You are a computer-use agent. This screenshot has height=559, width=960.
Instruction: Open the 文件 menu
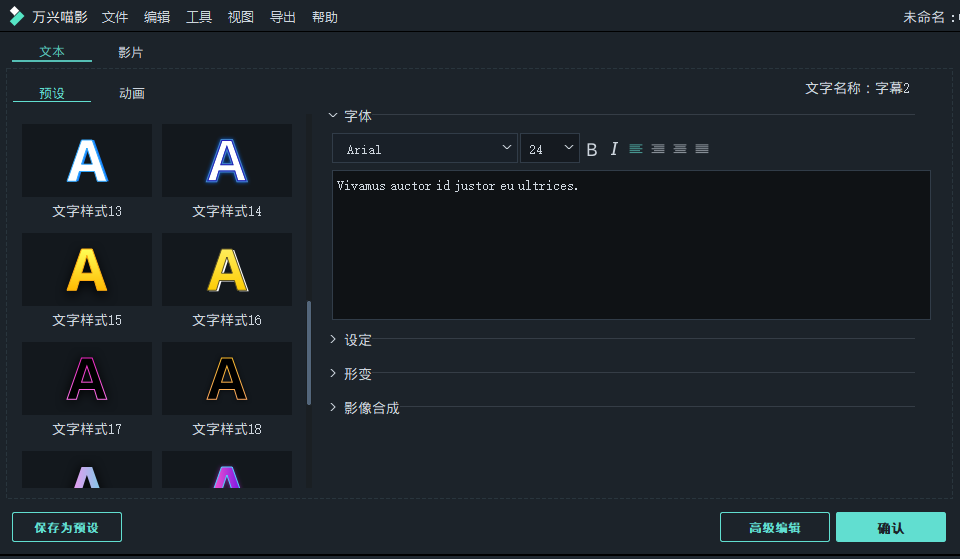pos(115,17)
